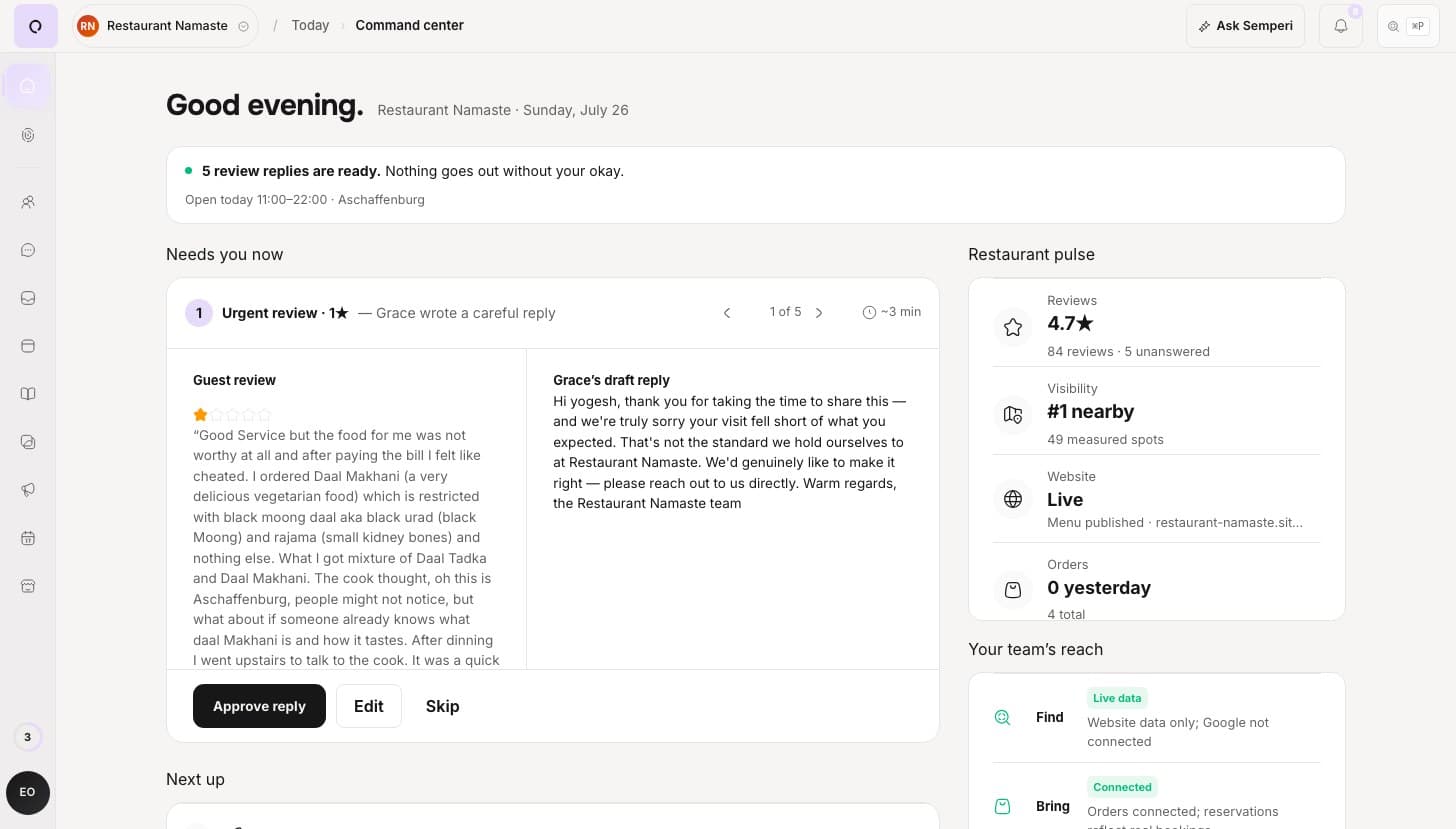Image resolution: width=1456 pixels, height=829 pixels.
Task: Click '49 measured spots' text
Action: click(x=1105, y=439)
